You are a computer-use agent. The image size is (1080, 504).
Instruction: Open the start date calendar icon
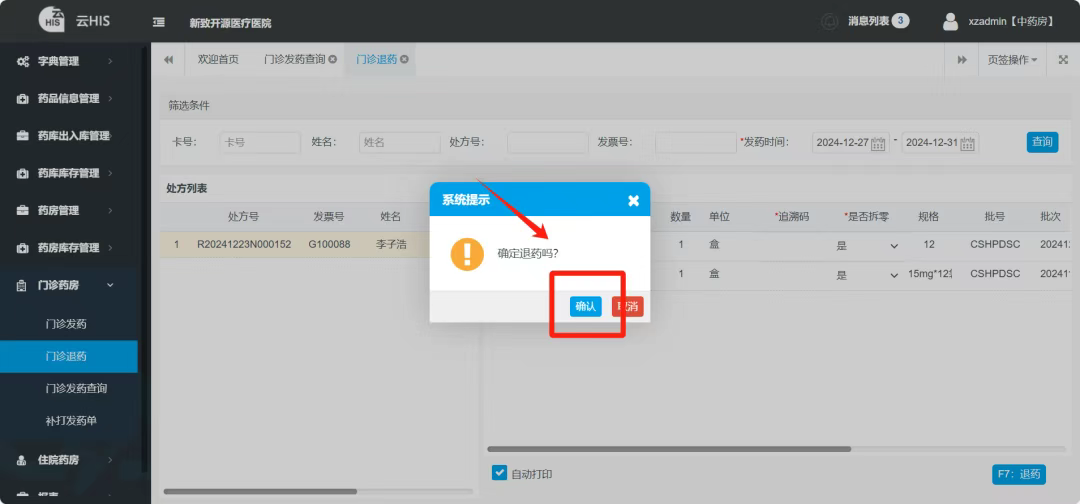pyautogui.click(x=878, y=143)
